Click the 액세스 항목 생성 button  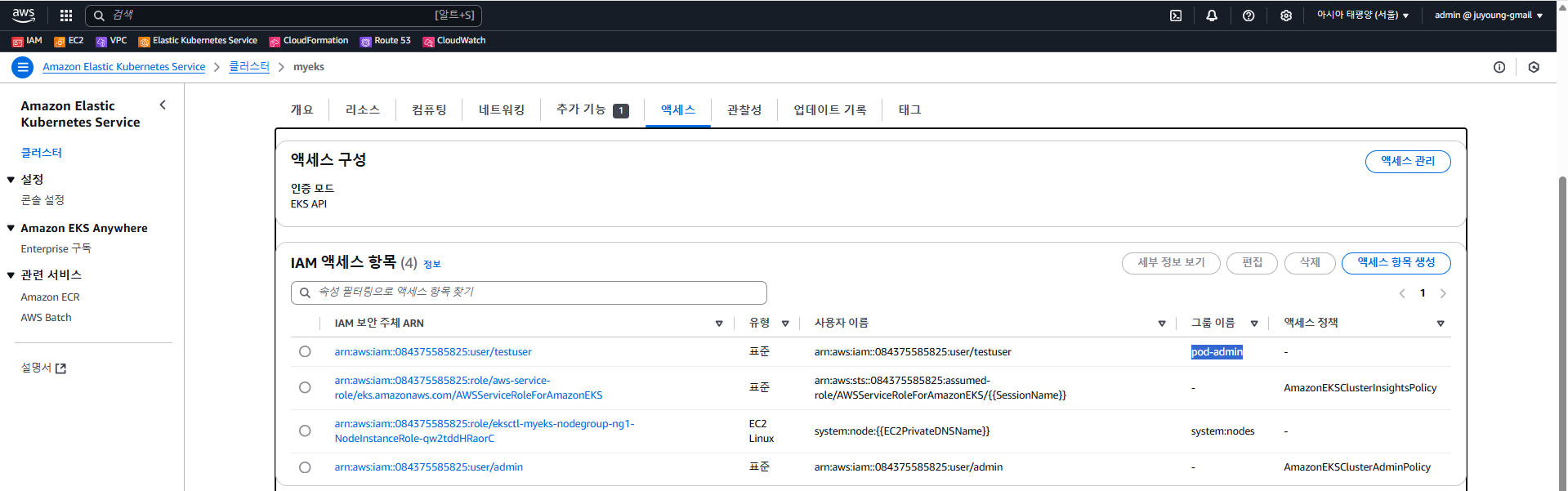pos(1396,263)
